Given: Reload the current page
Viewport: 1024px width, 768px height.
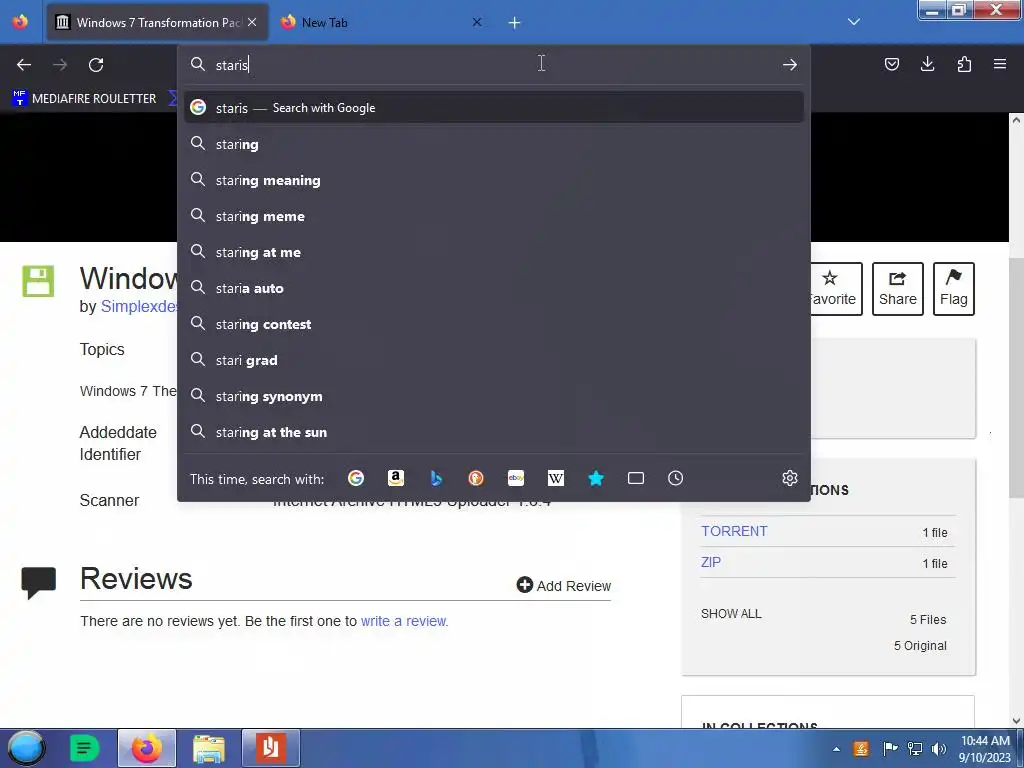Looking at the screenshot, I should click(x=96, y=65).
